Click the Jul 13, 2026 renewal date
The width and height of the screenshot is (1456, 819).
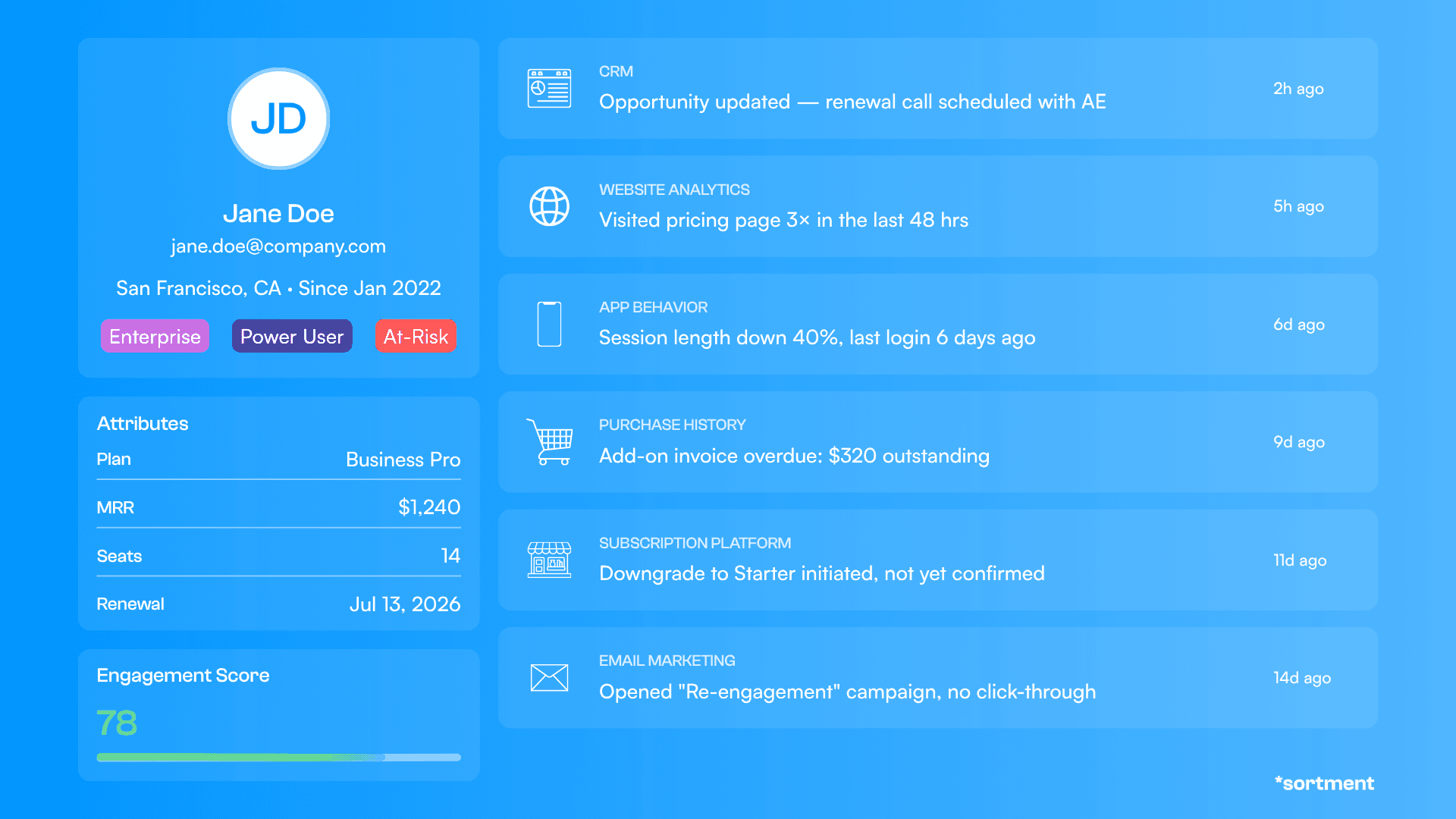[405, 604]
